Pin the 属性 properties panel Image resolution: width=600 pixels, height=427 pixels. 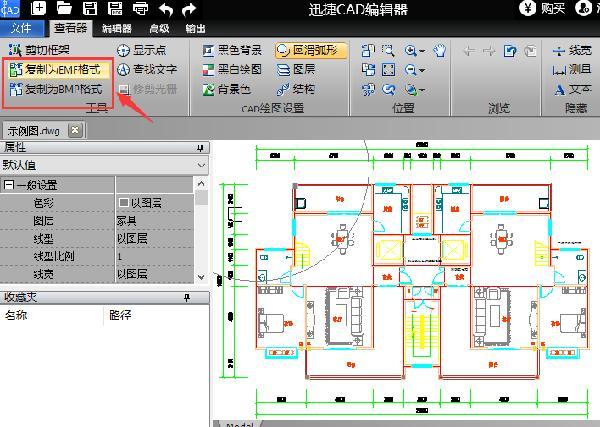click(x=200, y=148)
